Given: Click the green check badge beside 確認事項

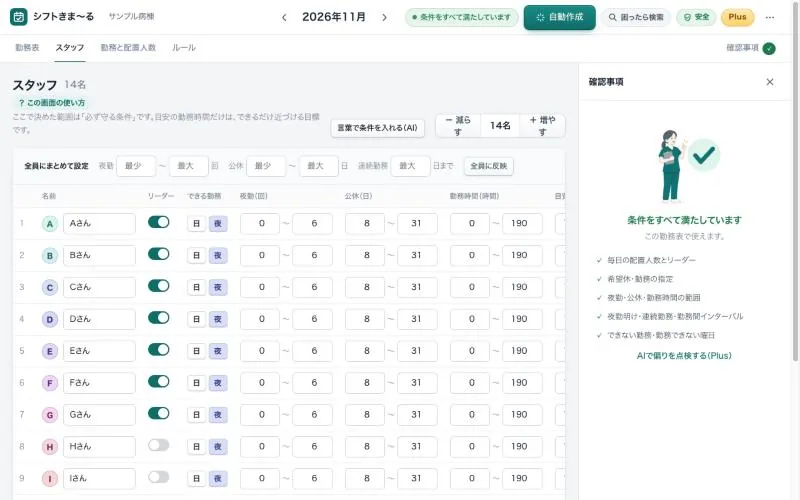Looking at the screenshot, I should point(769,48).
